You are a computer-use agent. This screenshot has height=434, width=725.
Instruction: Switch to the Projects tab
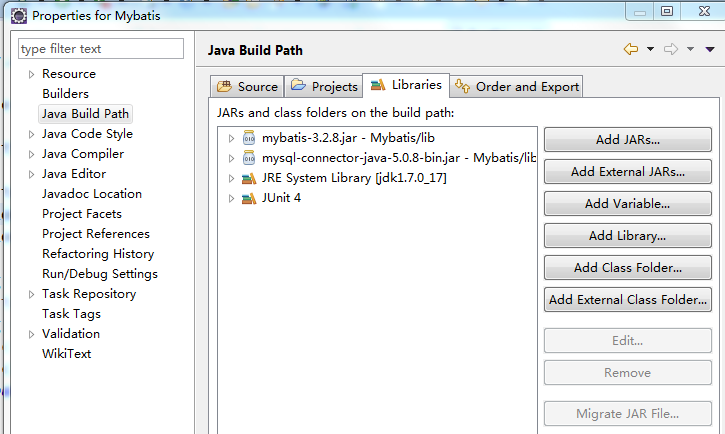click(324, 86)
